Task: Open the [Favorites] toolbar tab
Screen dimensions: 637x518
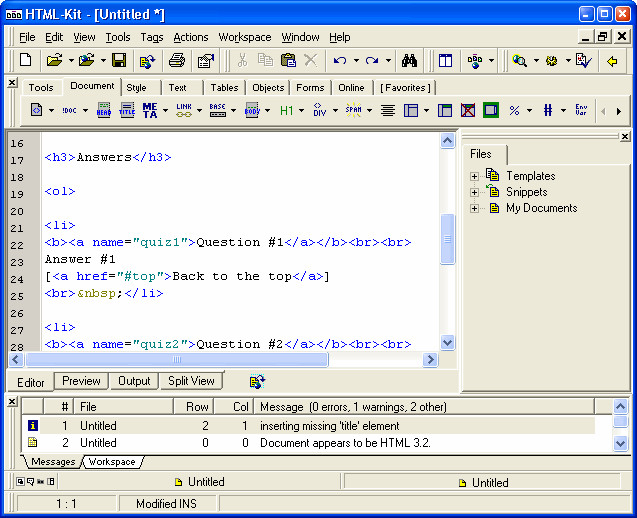Action: click(405, 88)
